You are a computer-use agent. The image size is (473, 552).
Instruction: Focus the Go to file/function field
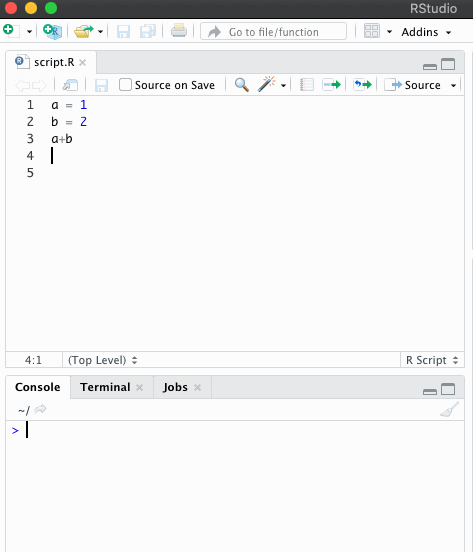pos(273,32)
